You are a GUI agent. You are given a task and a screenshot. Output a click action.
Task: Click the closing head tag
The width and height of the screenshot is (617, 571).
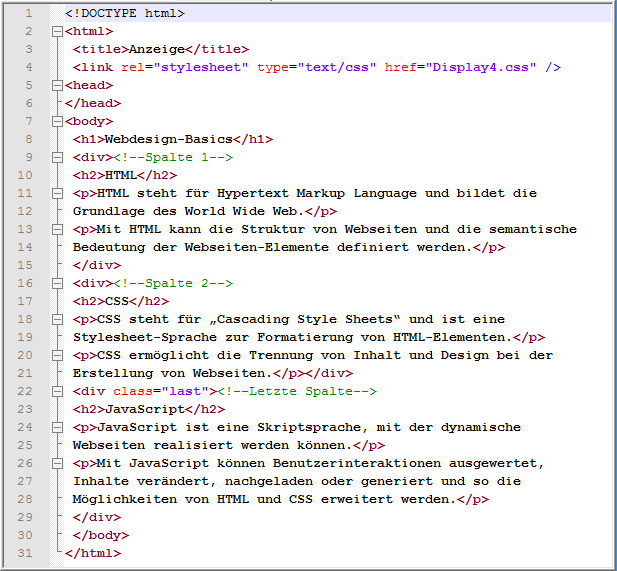coord(93,103)
